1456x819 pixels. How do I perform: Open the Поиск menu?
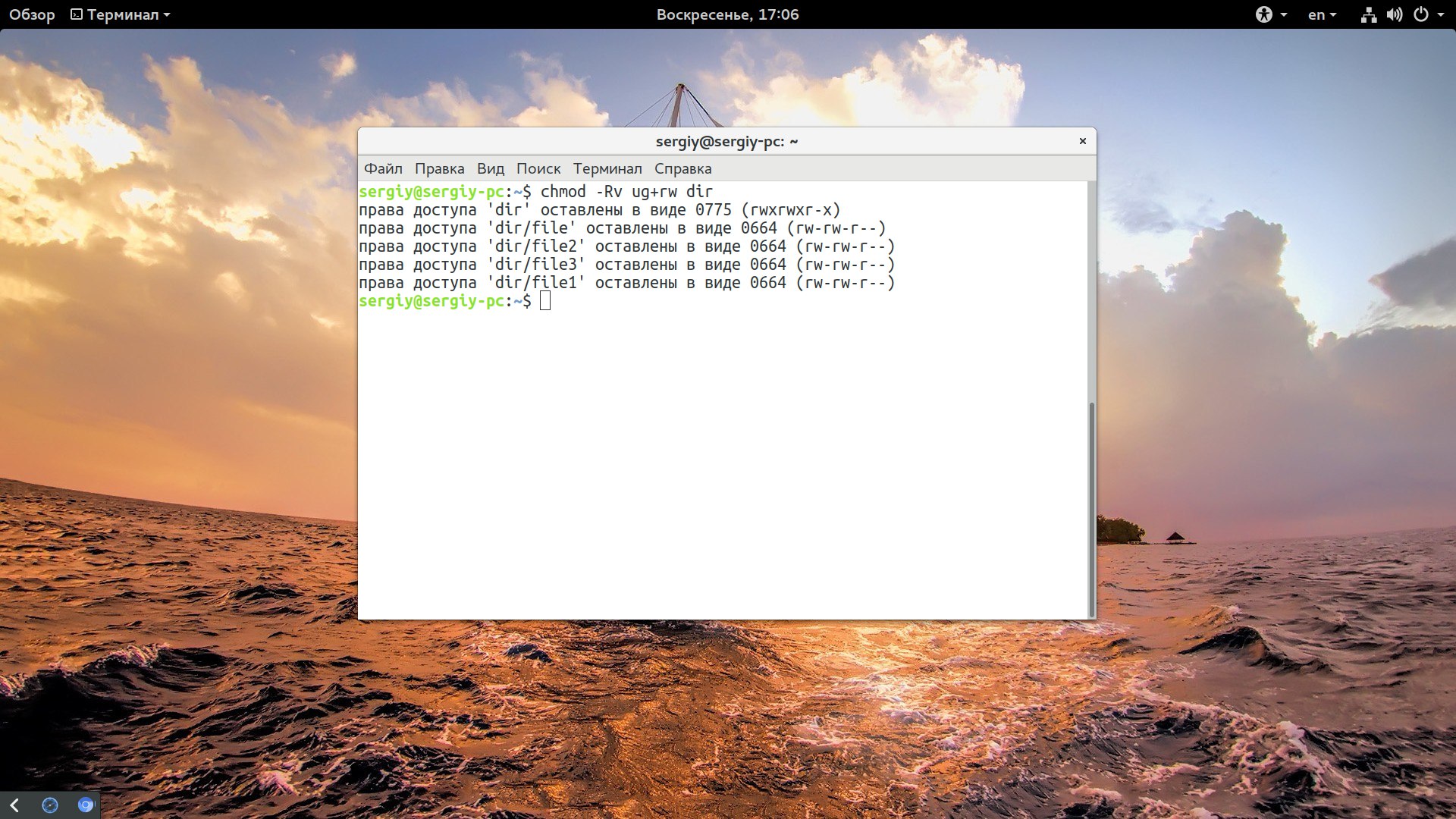pyautogui.click(x=538, y=168)
